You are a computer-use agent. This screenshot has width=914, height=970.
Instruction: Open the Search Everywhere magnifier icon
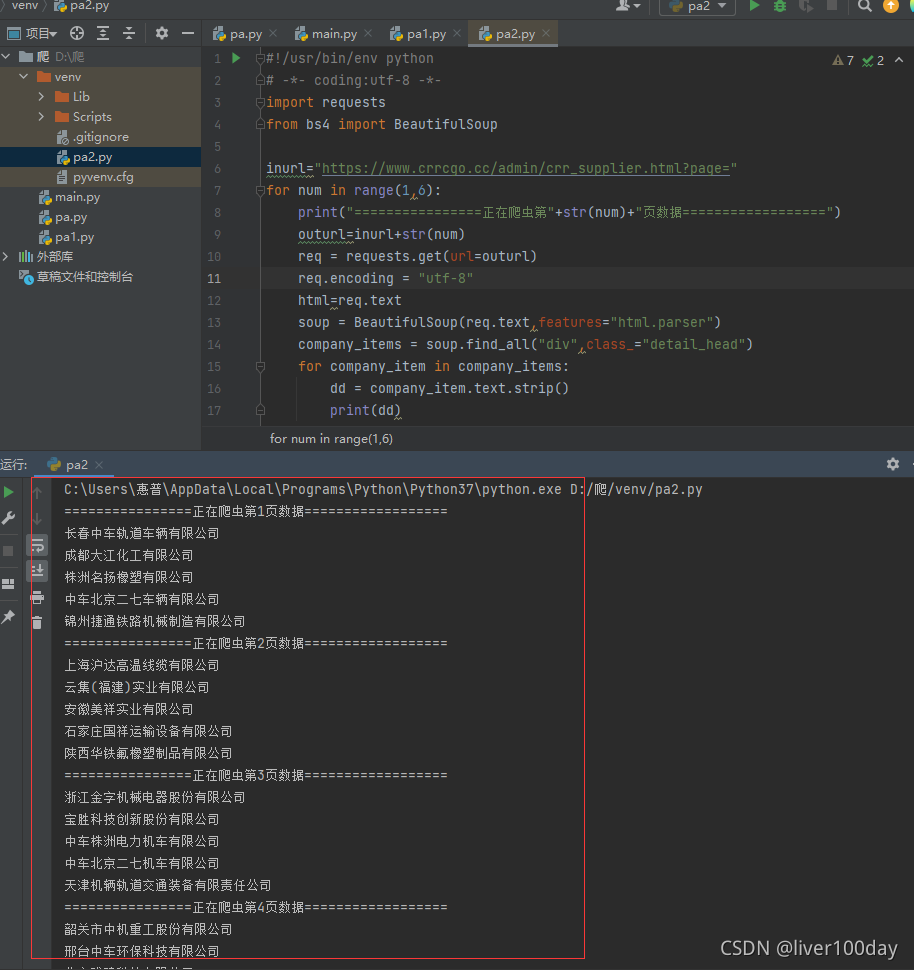[x=865, y=6]
